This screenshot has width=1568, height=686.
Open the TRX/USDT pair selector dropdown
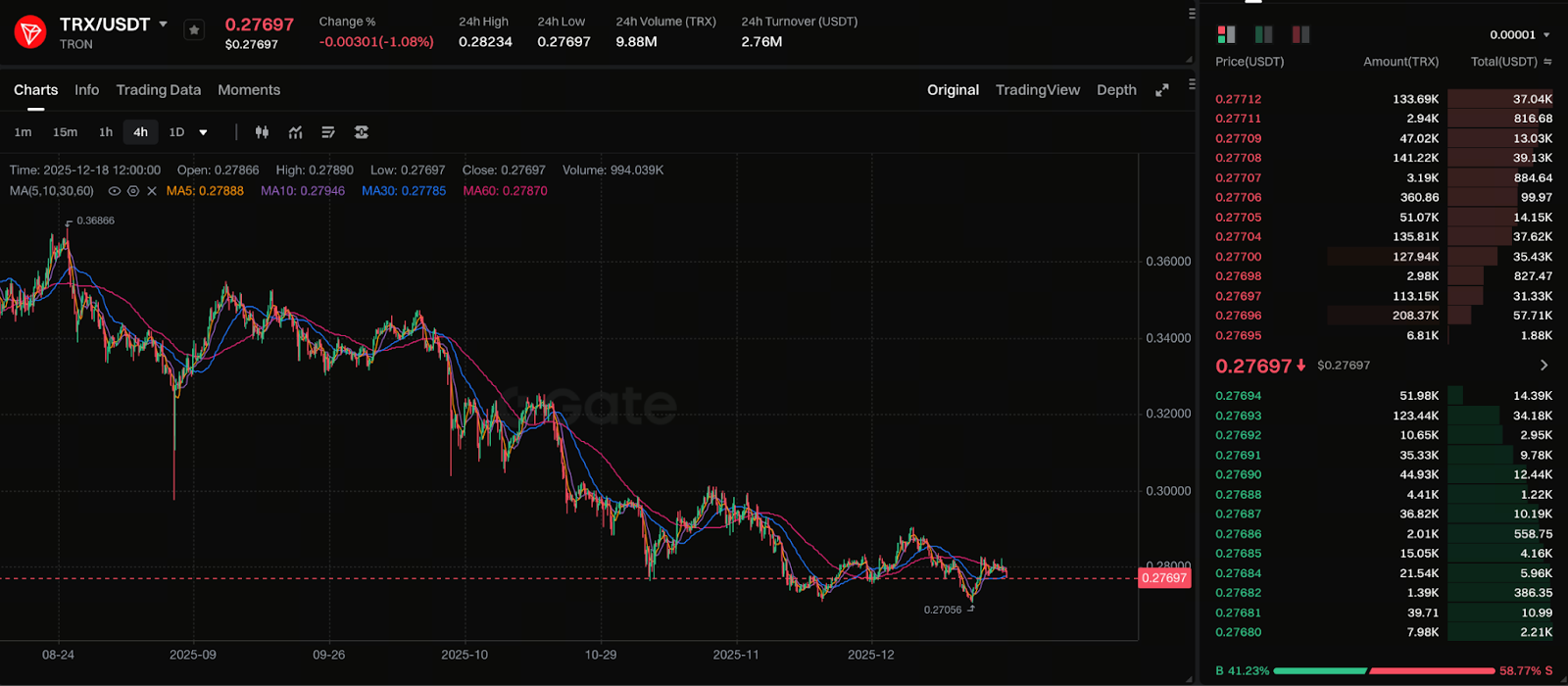(x=163, y=24)
